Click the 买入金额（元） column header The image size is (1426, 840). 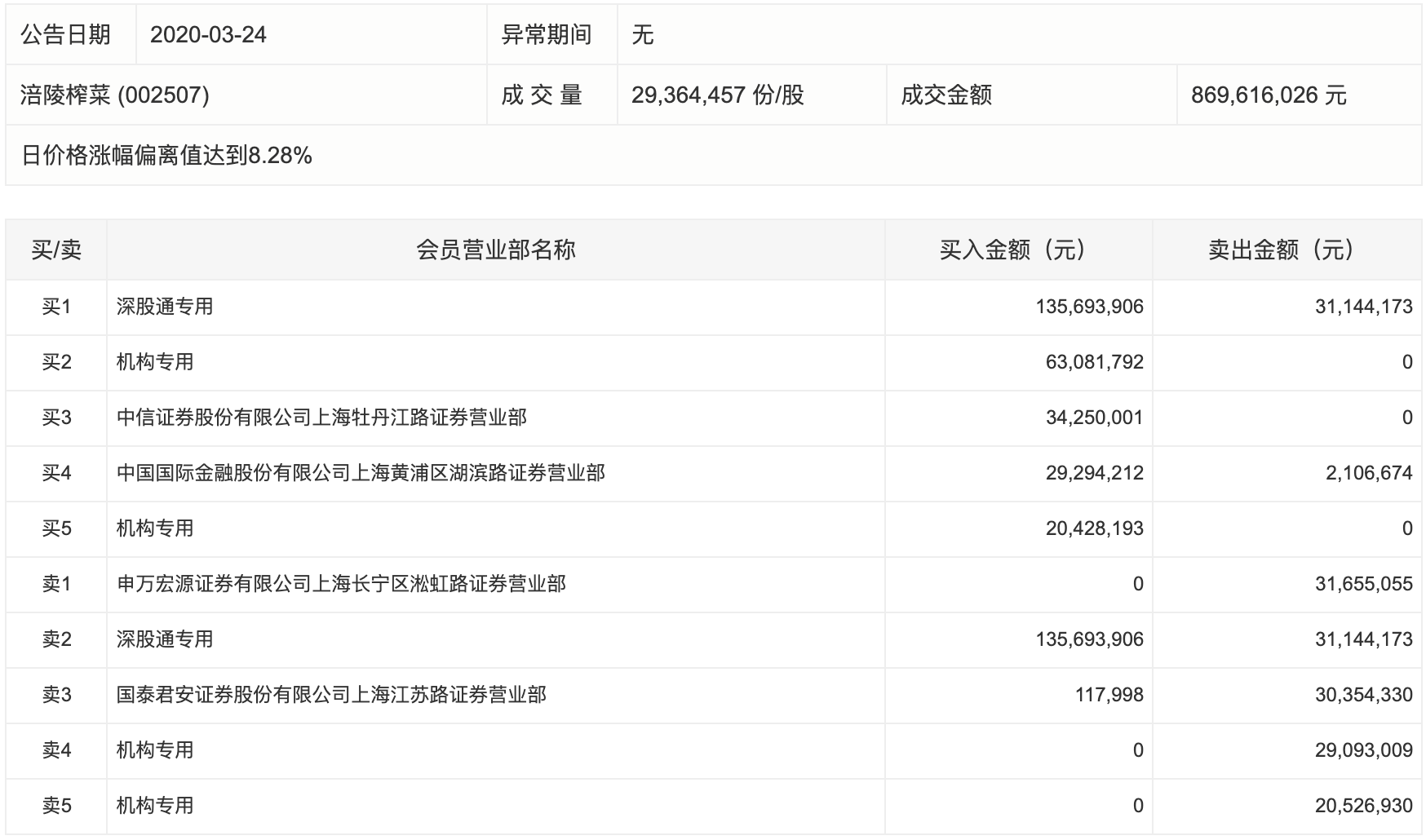1018,250
